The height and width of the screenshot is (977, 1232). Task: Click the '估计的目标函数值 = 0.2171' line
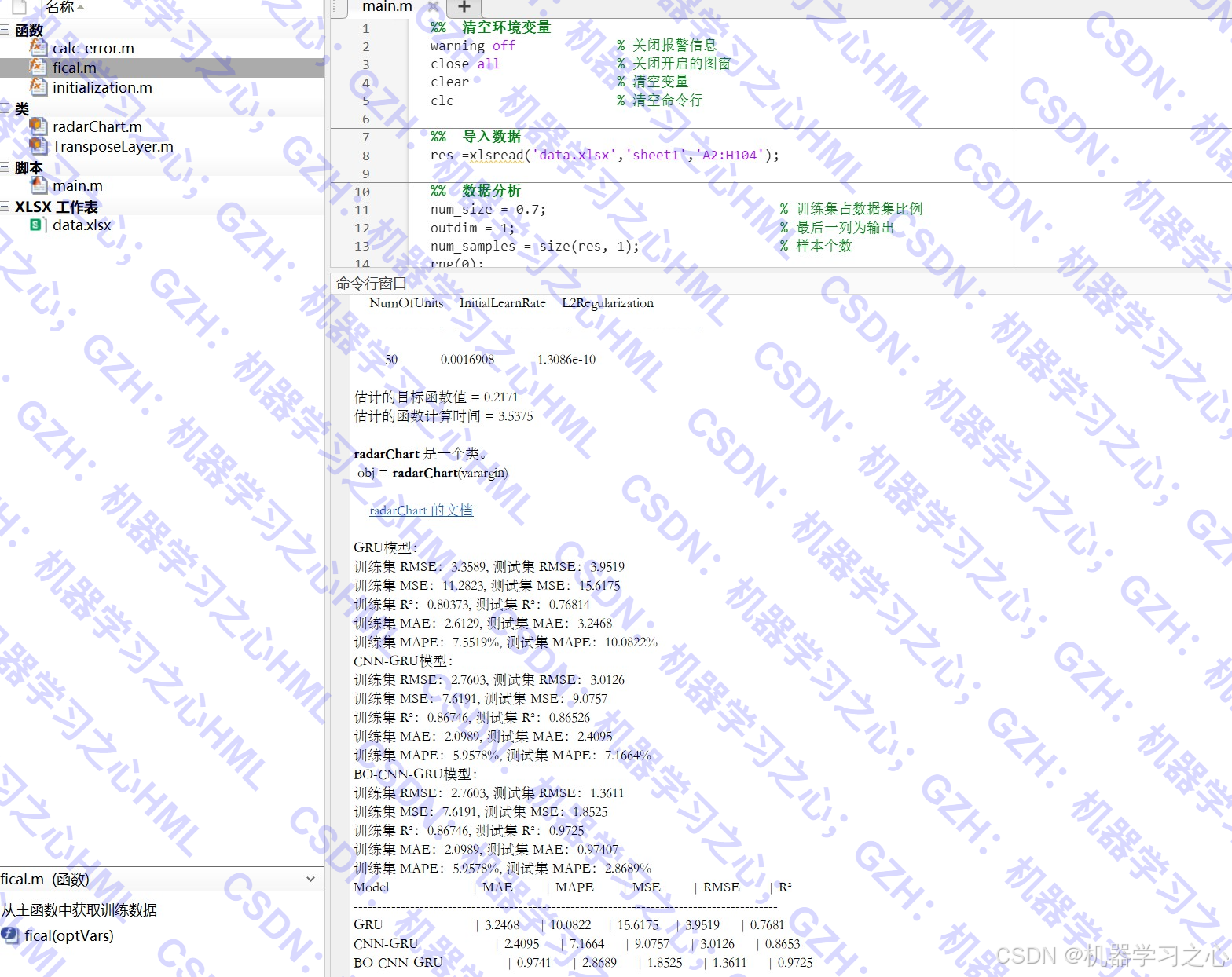436,397
